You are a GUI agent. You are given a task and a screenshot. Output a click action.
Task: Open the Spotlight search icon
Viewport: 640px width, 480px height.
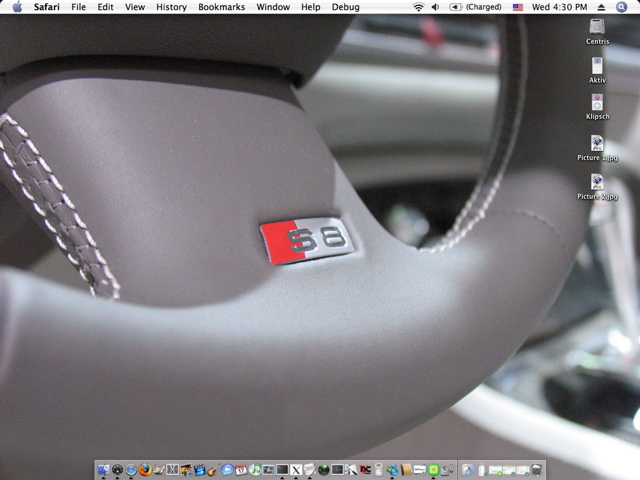(x=621, y=7)
